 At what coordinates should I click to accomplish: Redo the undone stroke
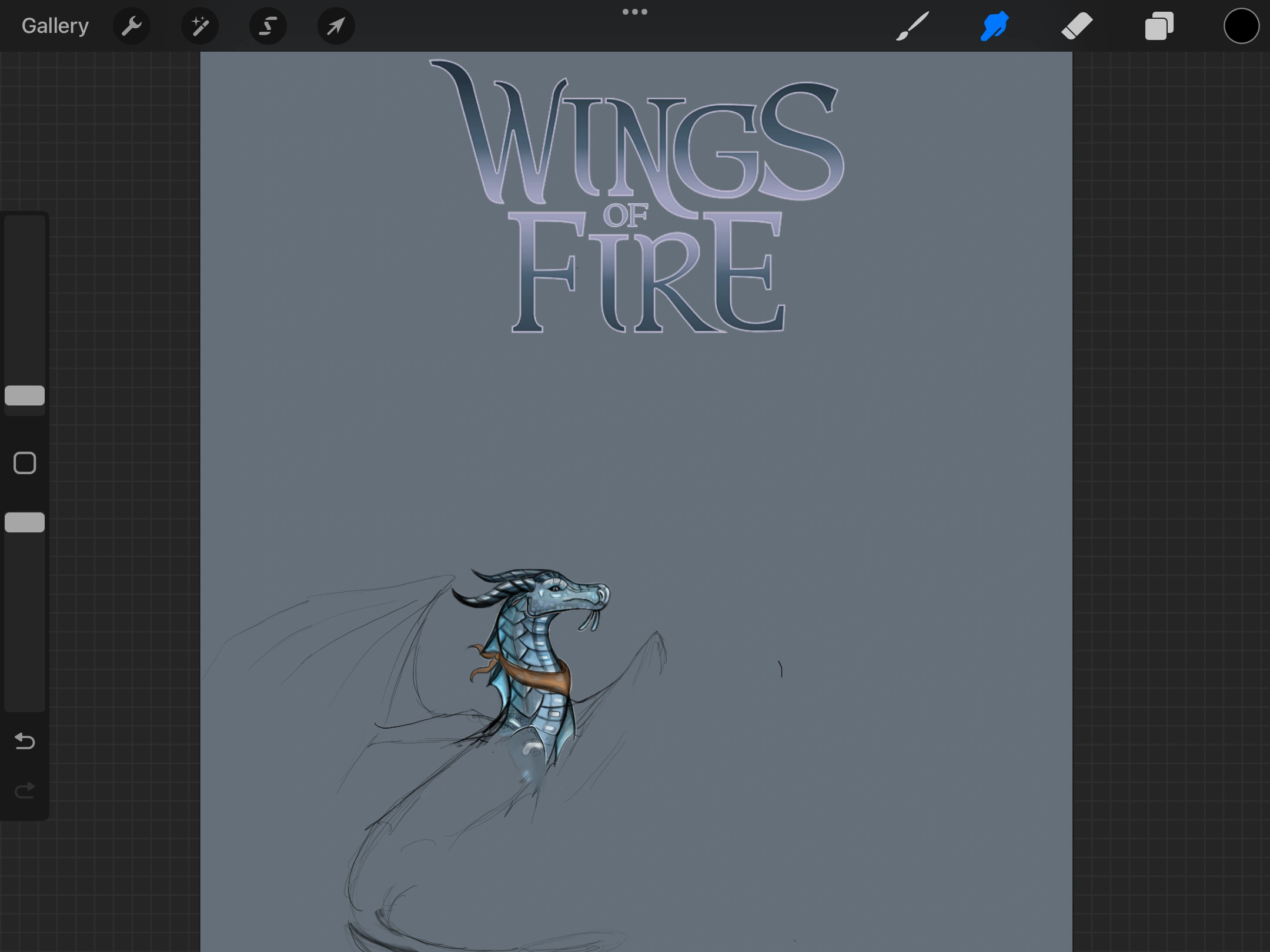pyautogui.click(x=24, y=790)
